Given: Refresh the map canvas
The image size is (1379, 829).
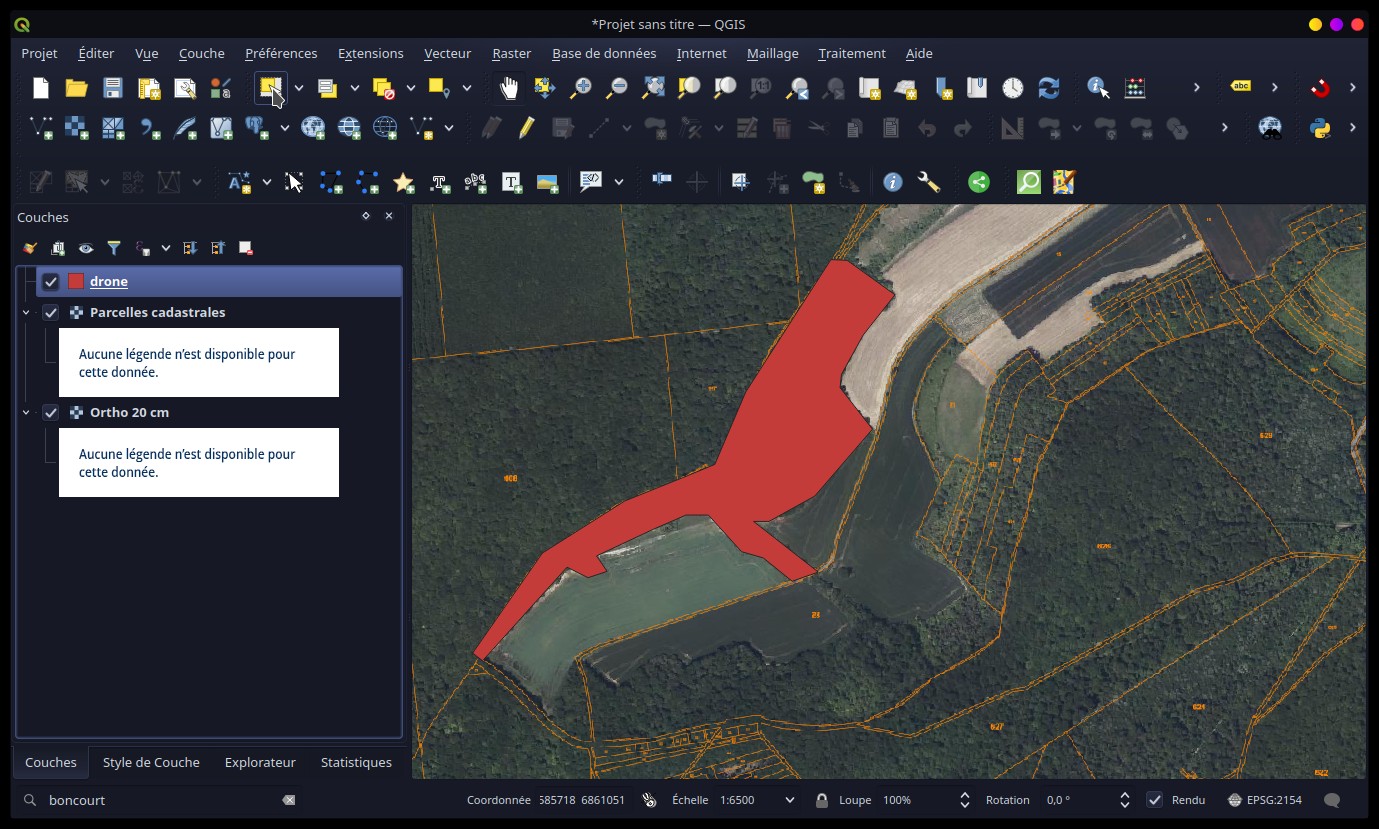Looking at the screenshot, I should (1048, 88).
